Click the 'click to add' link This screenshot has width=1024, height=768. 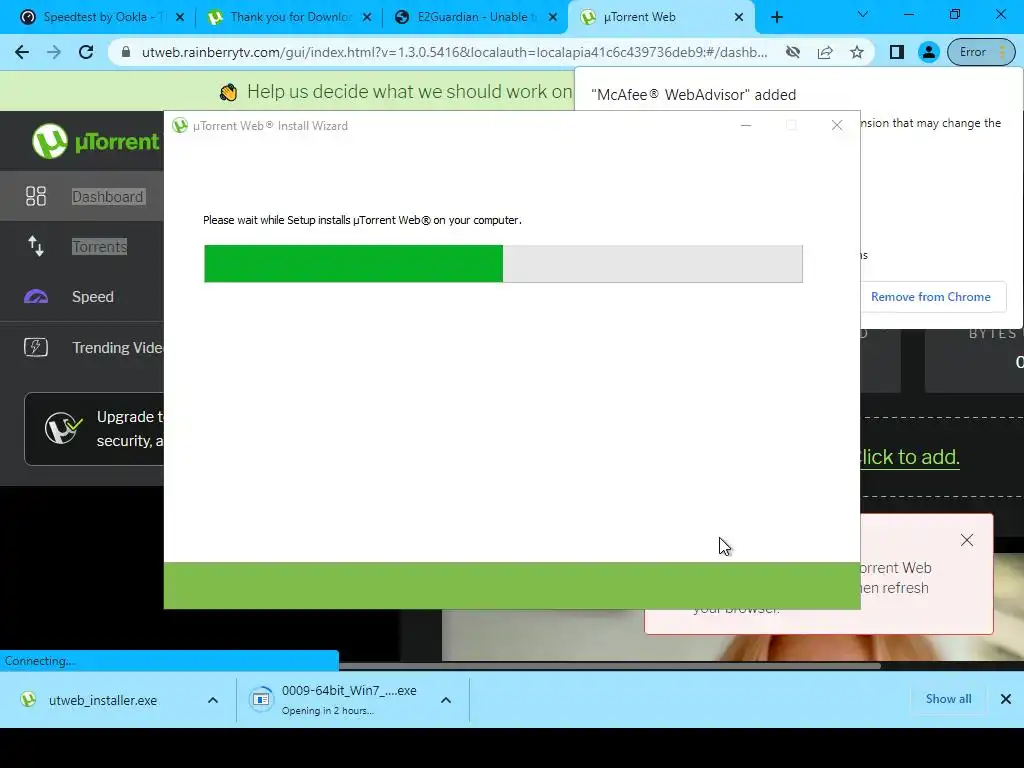point(908,456)
